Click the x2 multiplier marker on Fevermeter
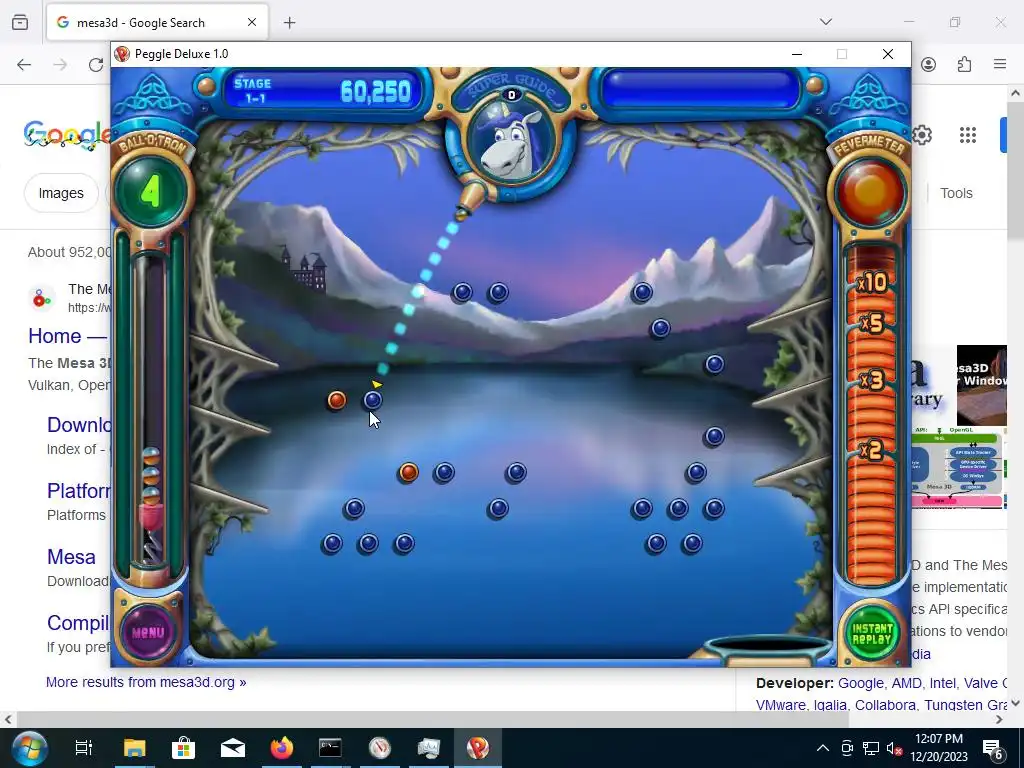 click(872, 450)
